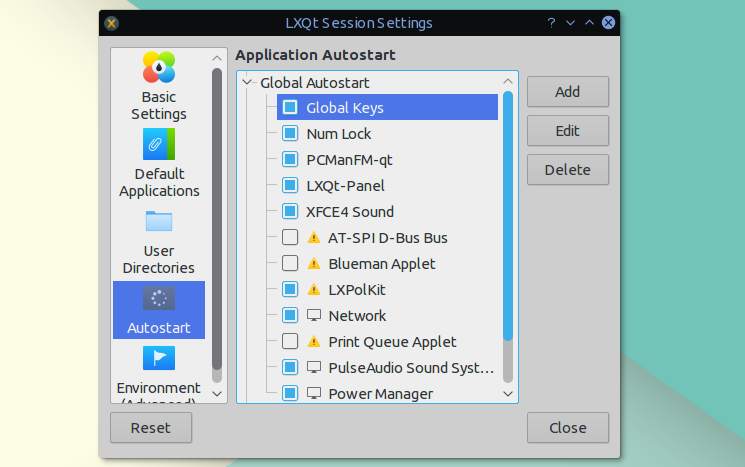This screenshot has width=745, height=467.
Task: Click monitor icon beside PulseAudio Sound System
Action: [x=314, y=367]
